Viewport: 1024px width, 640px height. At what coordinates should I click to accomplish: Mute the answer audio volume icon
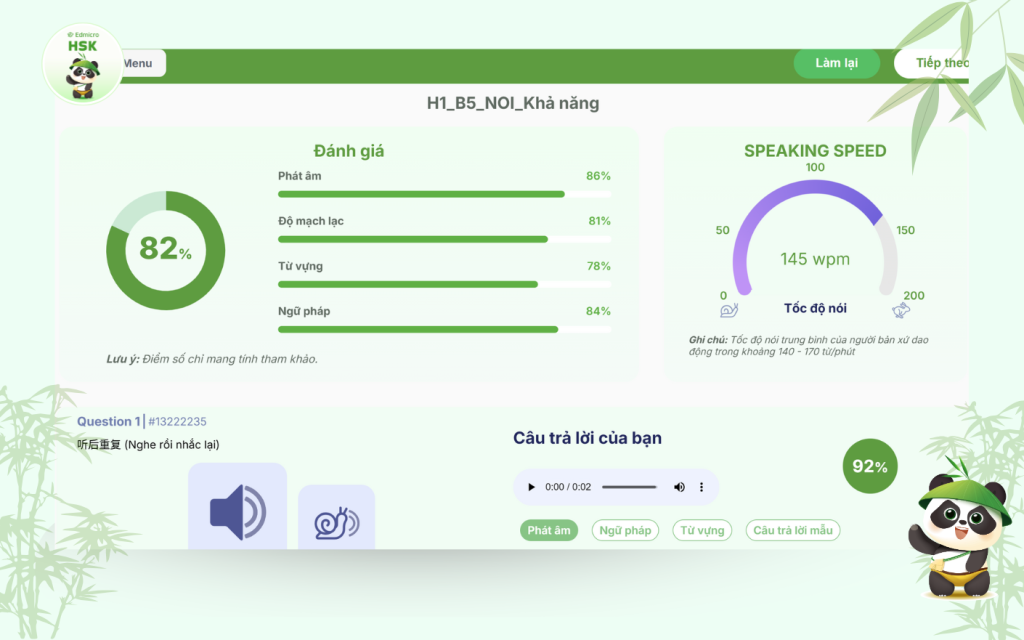tap(679, 487)
